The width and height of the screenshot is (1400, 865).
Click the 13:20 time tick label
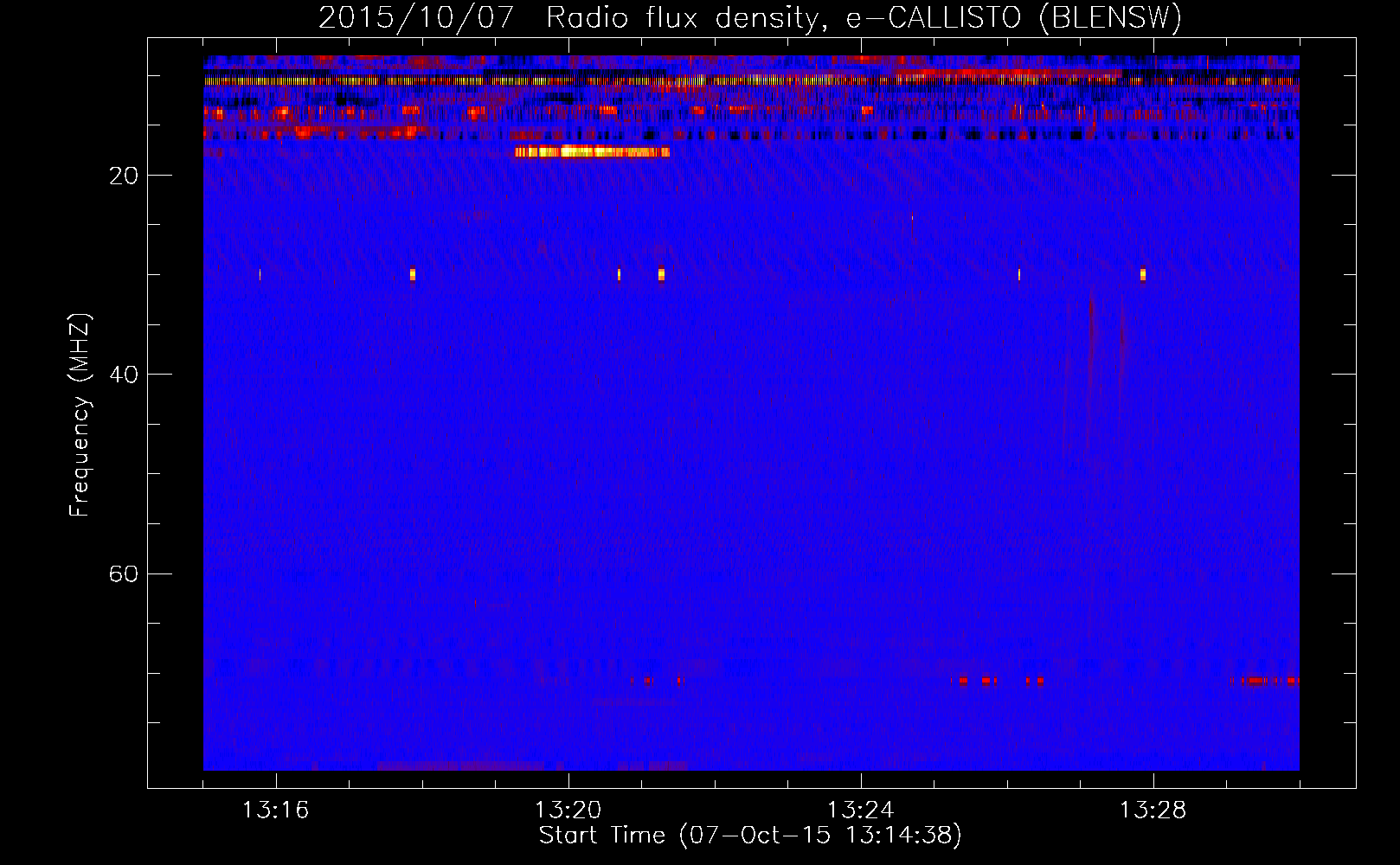point(568,811)
